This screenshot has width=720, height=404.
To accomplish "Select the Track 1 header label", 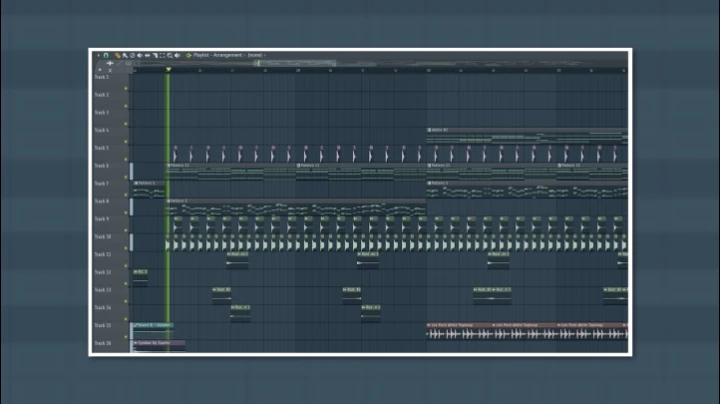I will (101, 77).
